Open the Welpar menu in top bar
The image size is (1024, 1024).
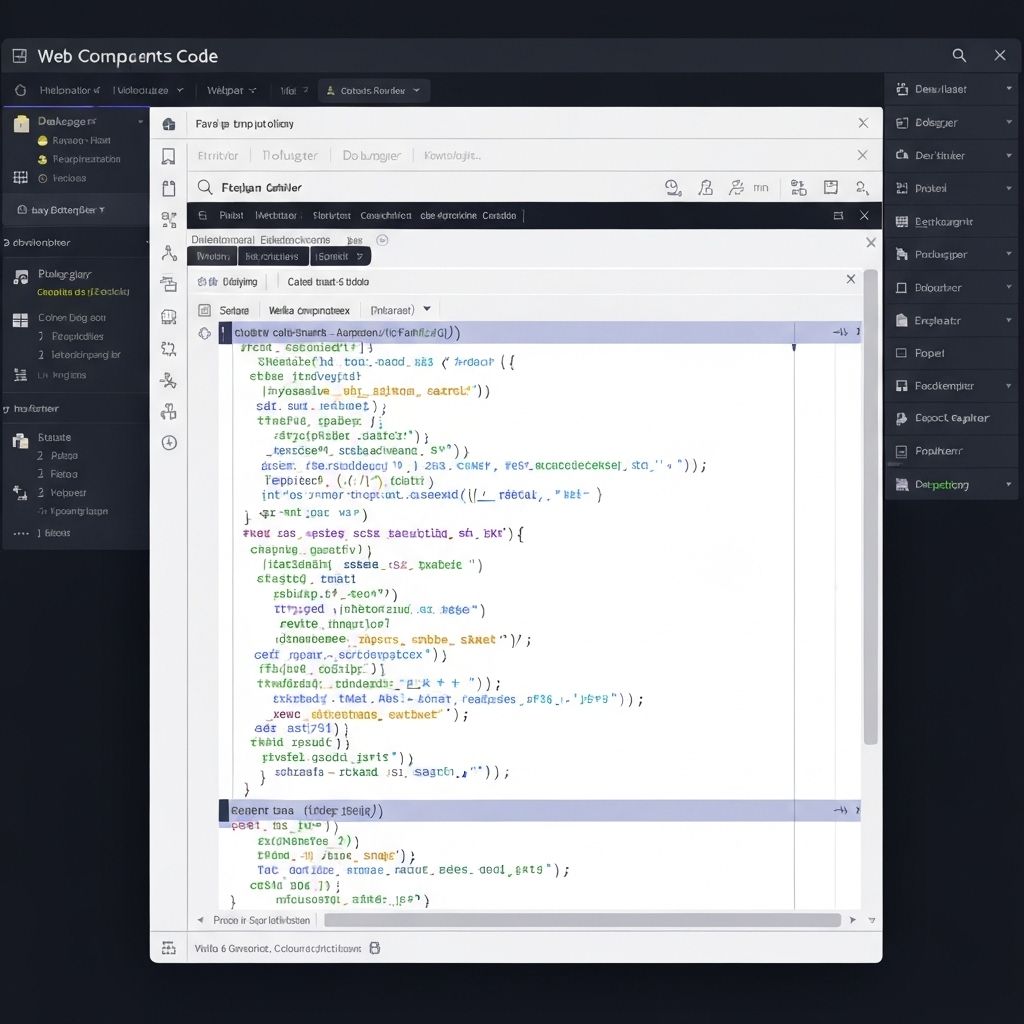232,91
